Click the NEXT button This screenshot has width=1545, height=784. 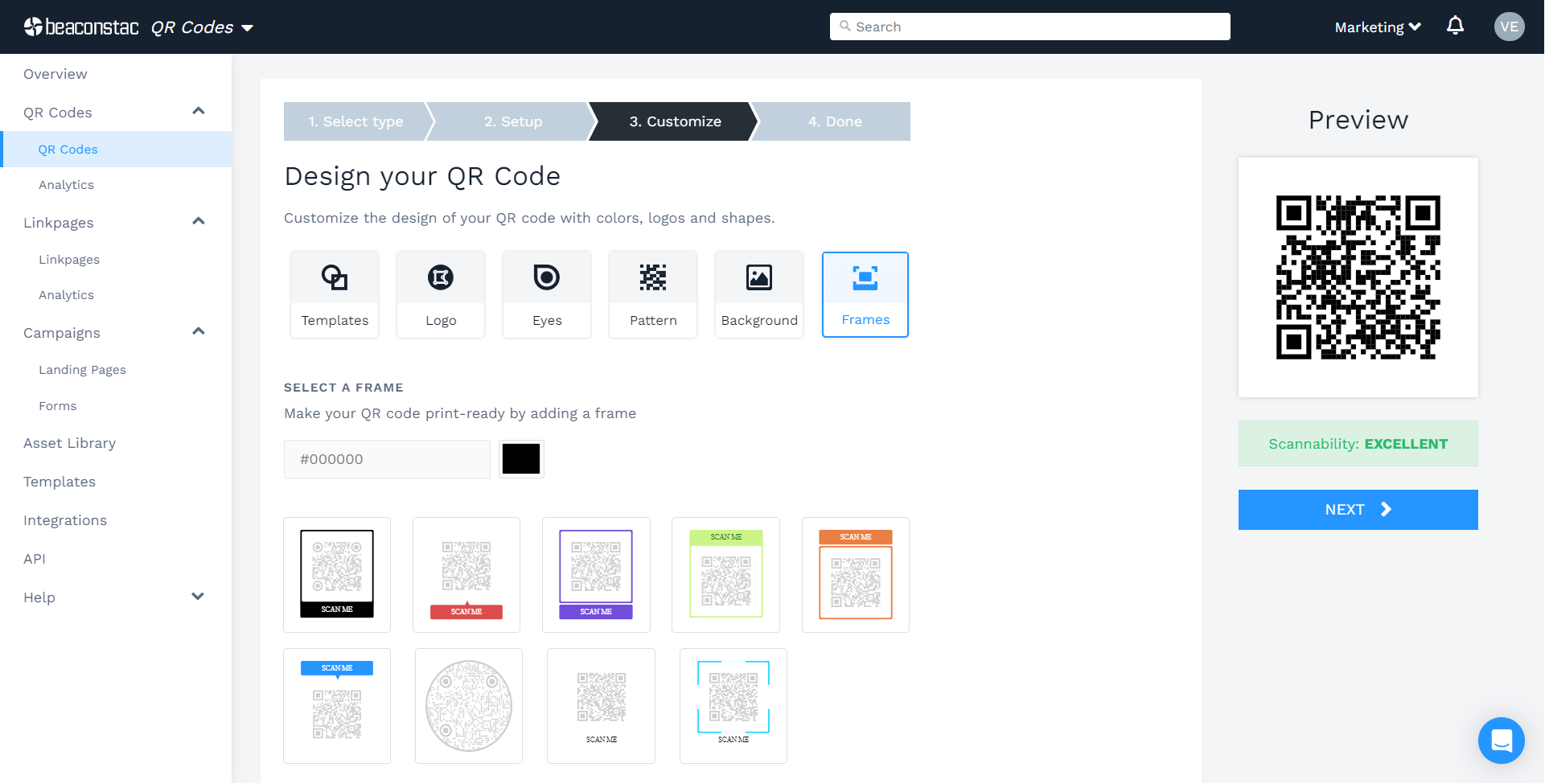1358,509
